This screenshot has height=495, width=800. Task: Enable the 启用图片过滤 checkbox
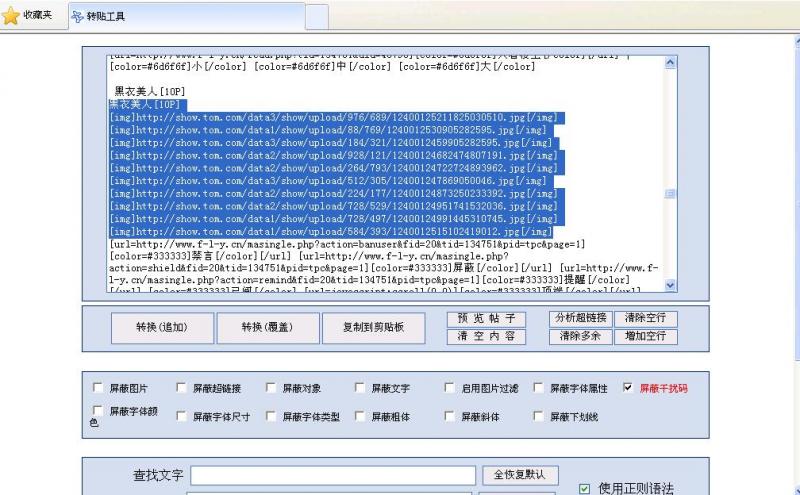pyautogui.click(x=449, y=388)
